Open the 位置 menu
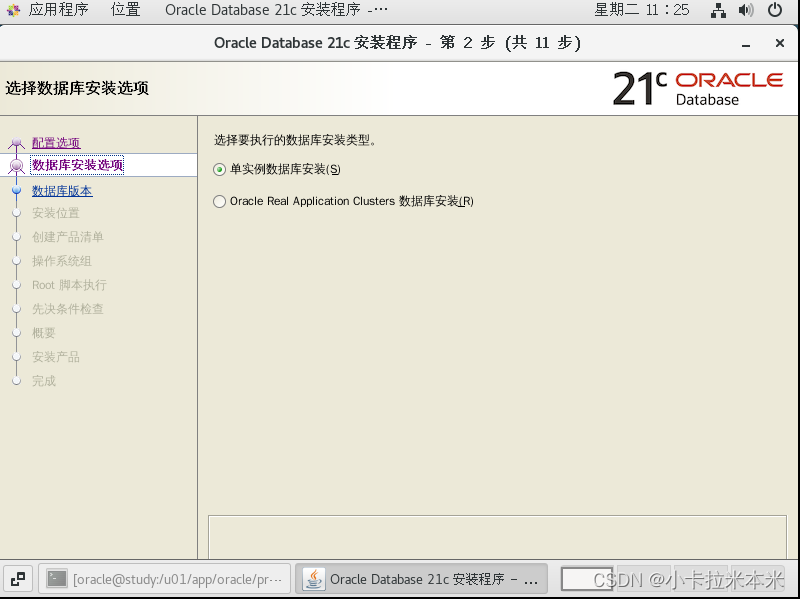The image size is (800, 599). coord(124,11)
